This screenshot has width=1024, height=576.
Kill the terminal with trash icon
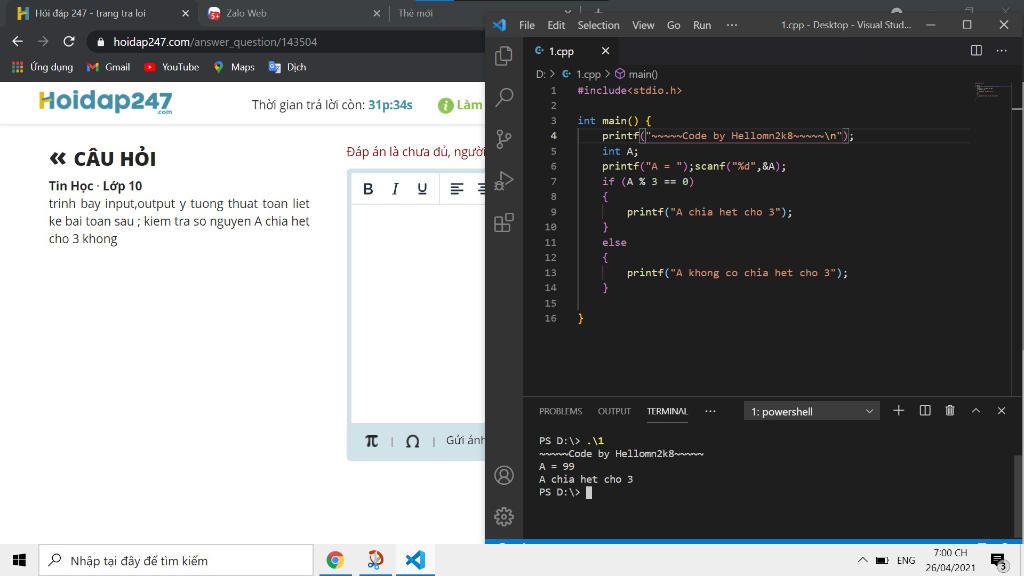950,410
